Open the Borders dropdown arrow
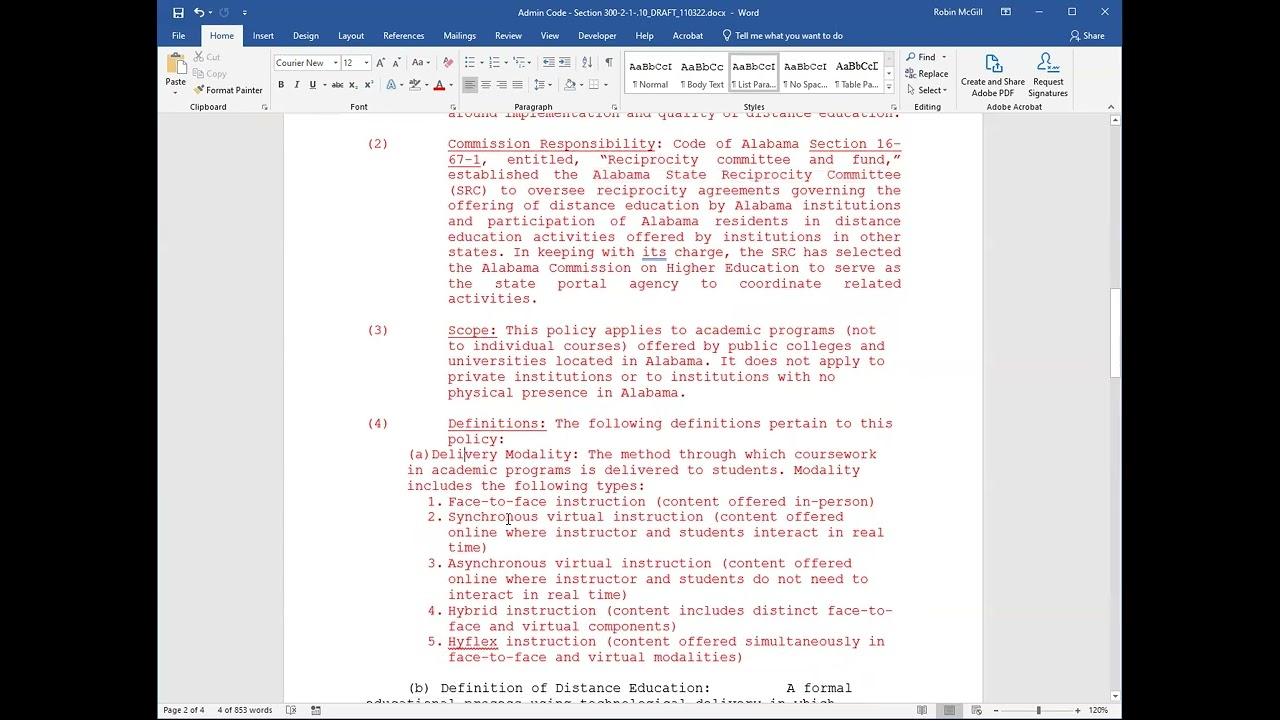Screen dimensions: 1280x720 point(605,85)
